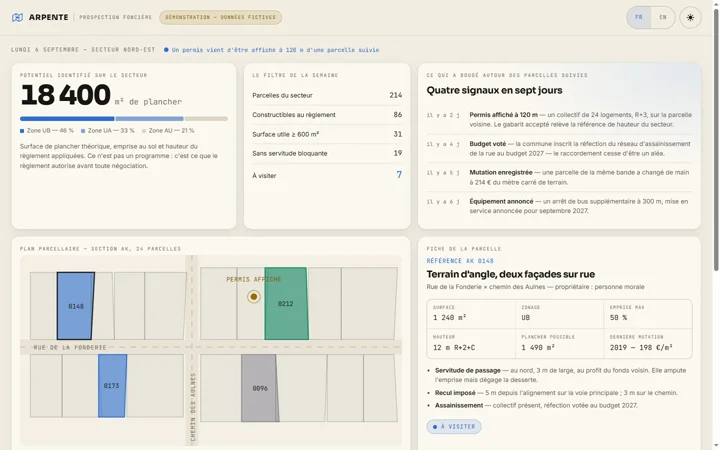Select the Zone AU legend square
720x450 pixels.
144,131
